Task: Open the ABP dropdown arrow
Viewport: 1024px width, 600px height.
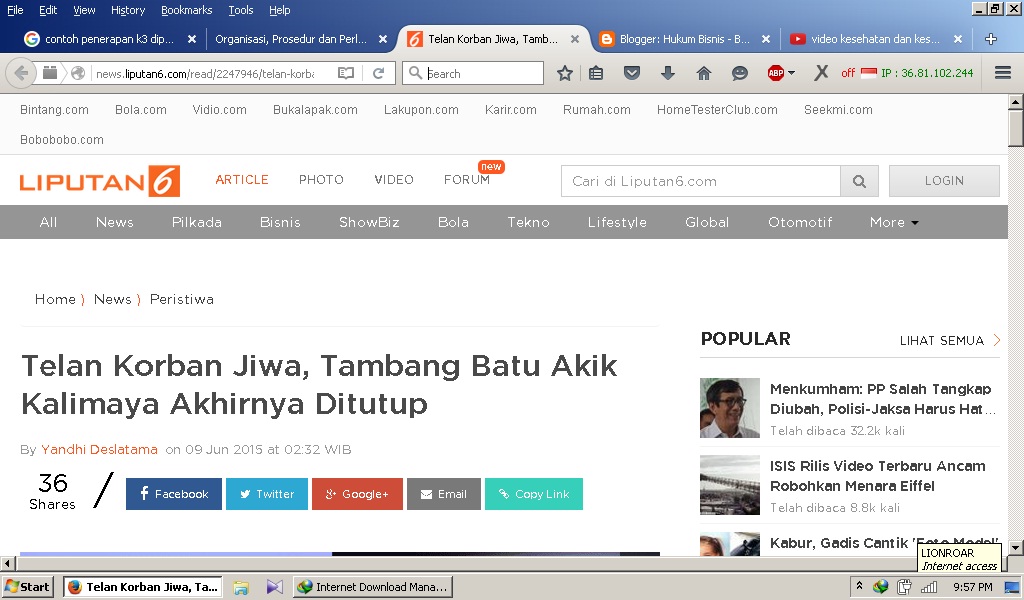Action: (793, 73)
